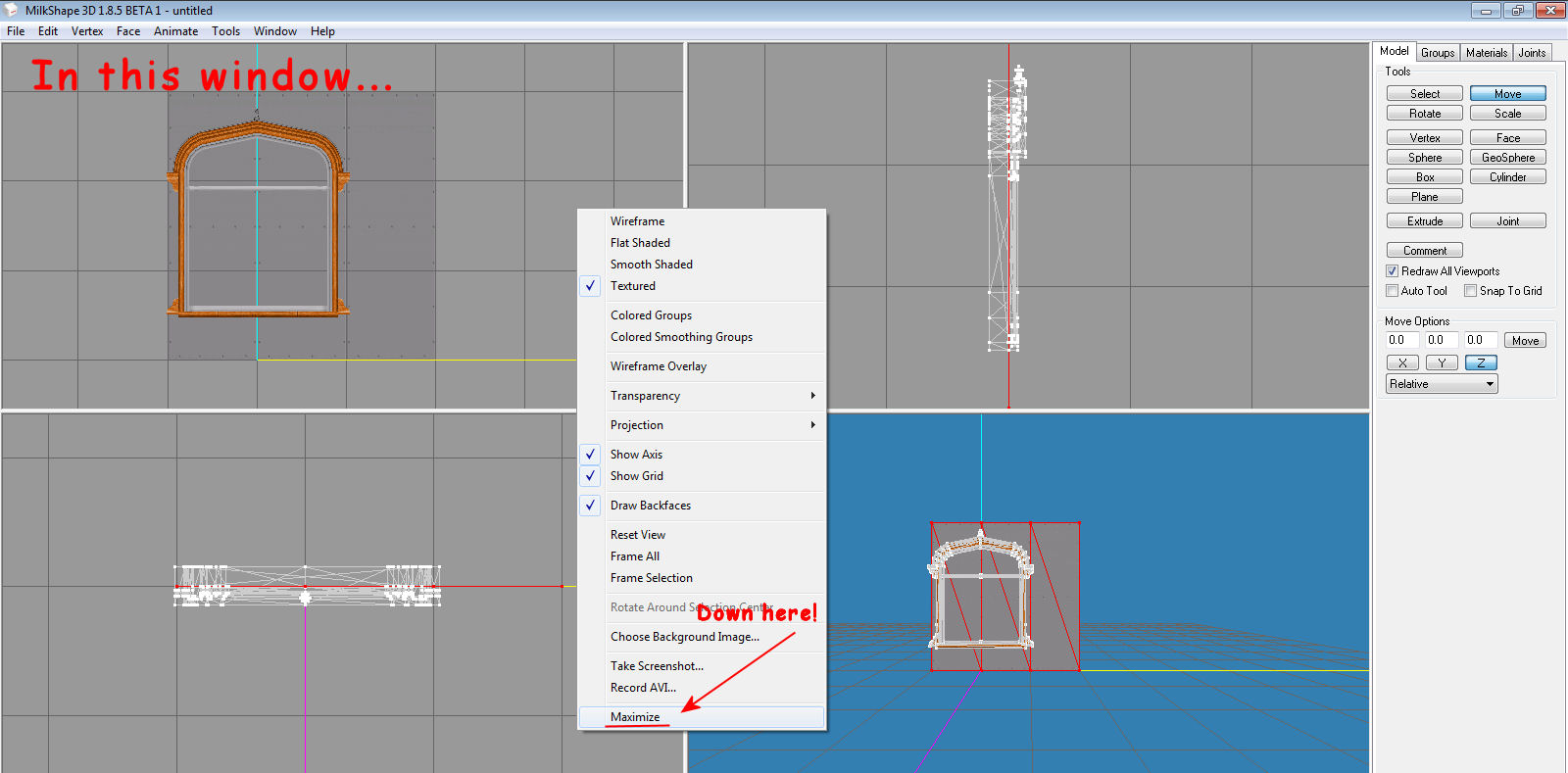This screenshot has height=773, width=1568.
Task: Toggle the Z axis button
Action: tap(1481, 362)
